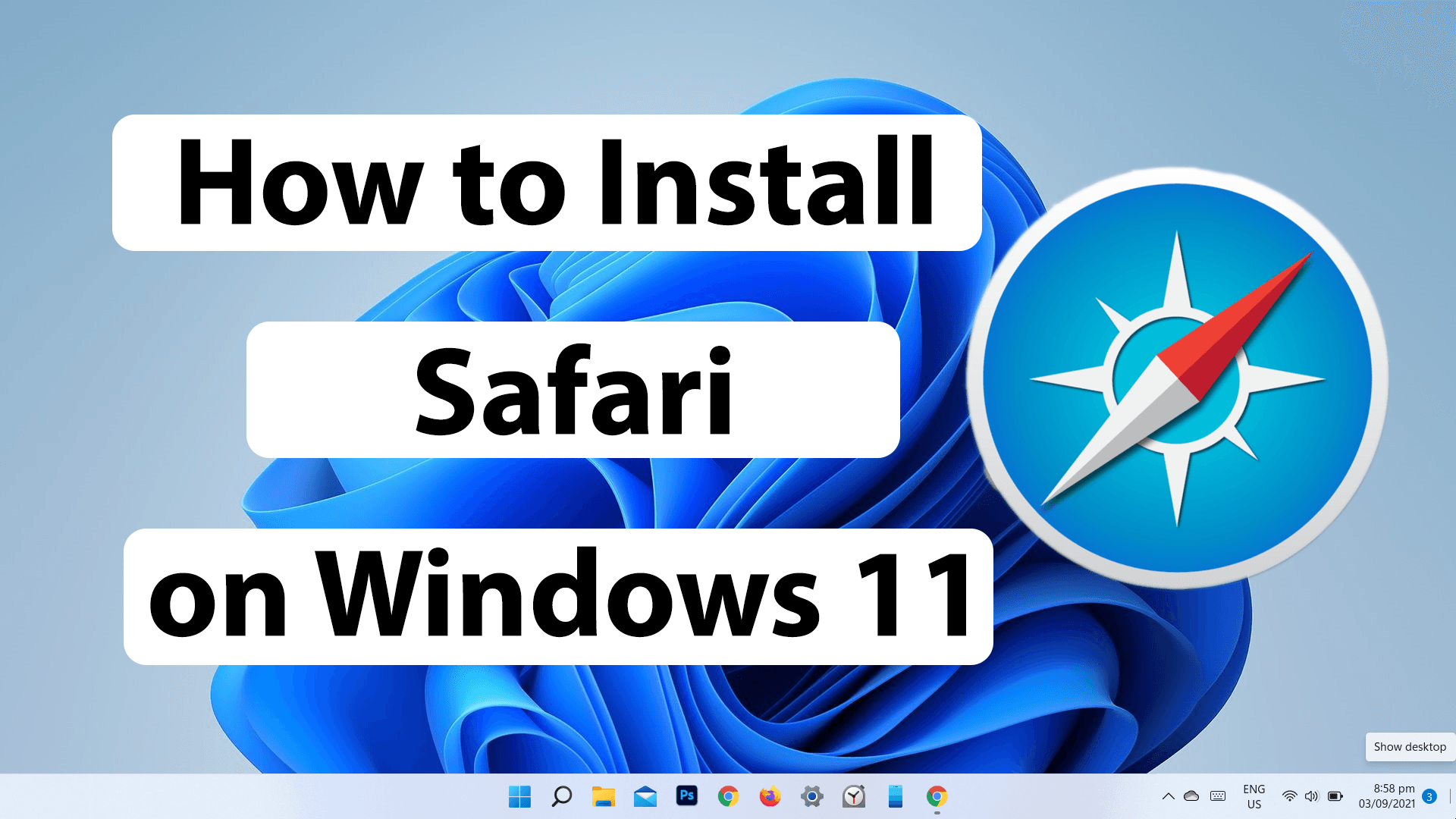Open the Your Phone taskbar icon
The height and width of the screenshot is (819, 1456).
(896, 796)
